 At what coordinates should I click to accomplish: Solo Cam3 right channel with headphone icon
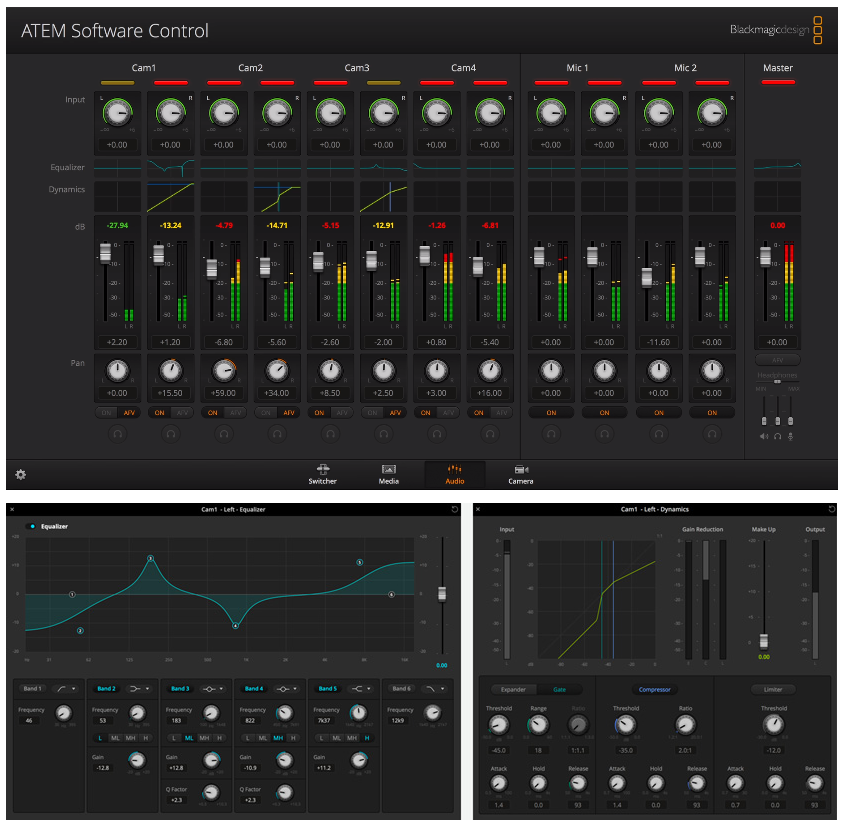(383, 433)
